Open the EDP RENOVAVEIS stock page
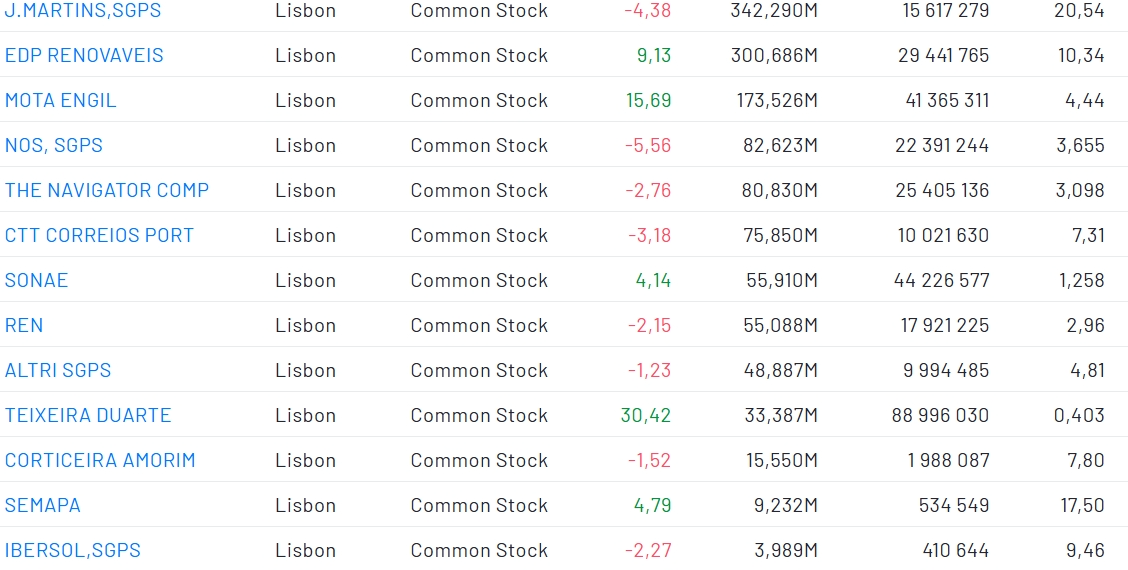Viewport: 1128px width, 570px height. [84, 56]
